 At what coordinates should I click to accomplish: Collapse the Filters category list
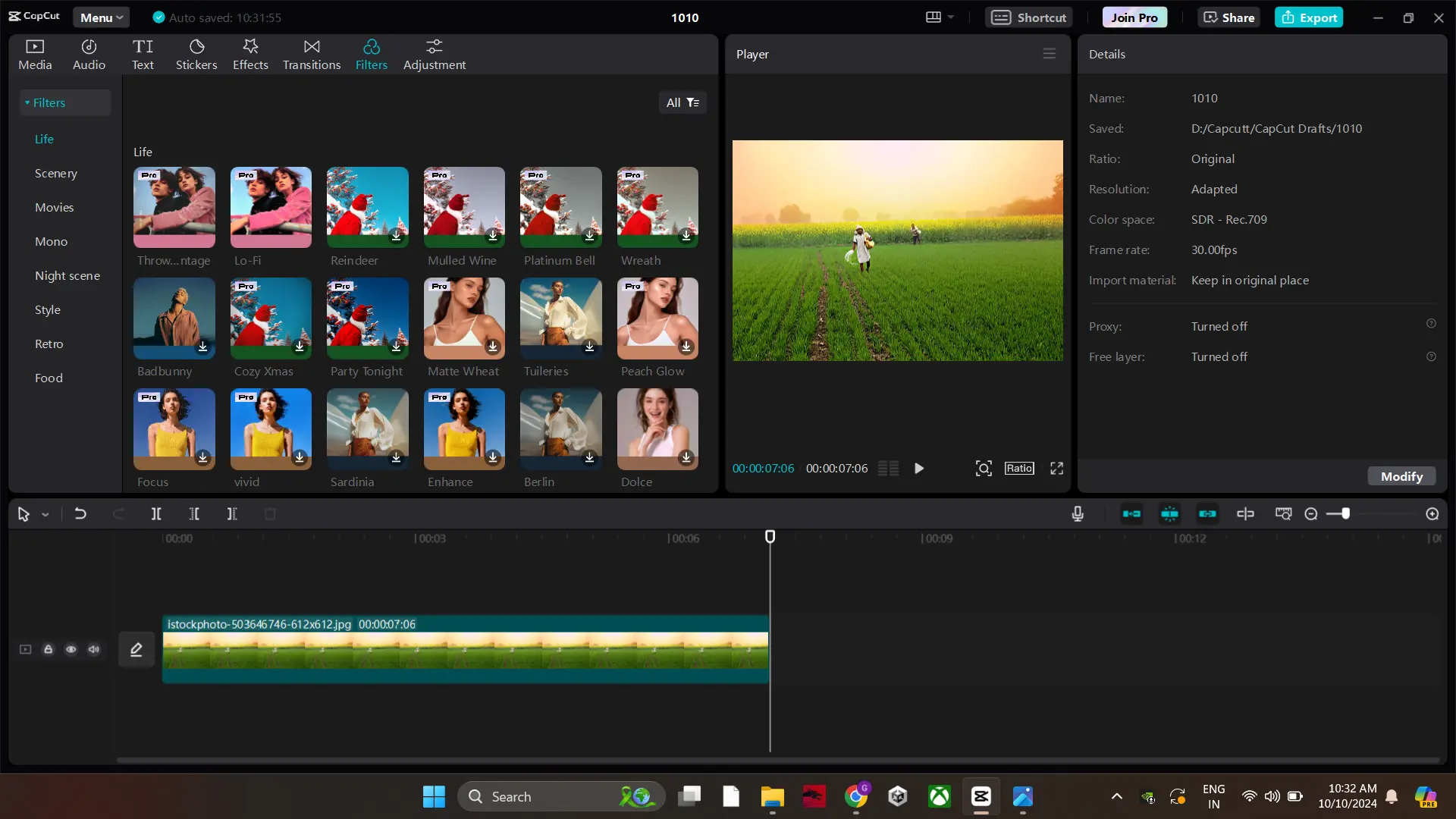[x=28, y=102]
